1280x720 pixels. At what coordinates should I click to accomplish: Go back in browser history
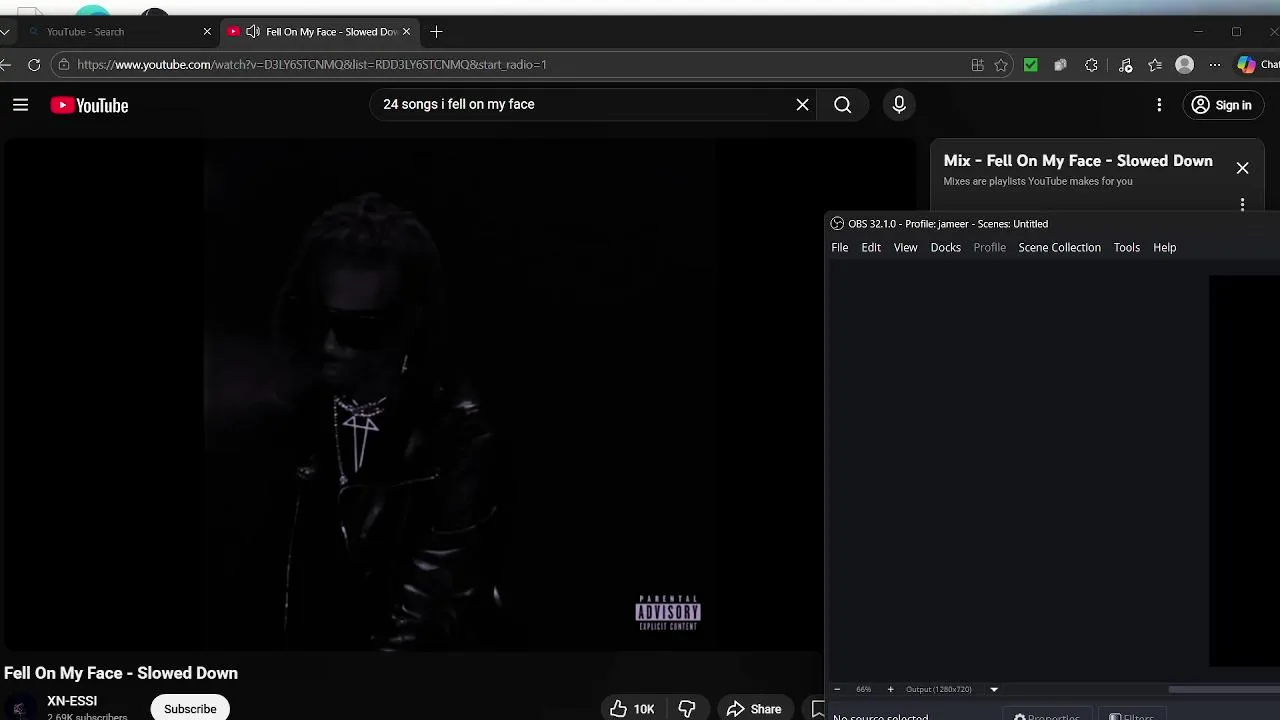click(5, 65)
